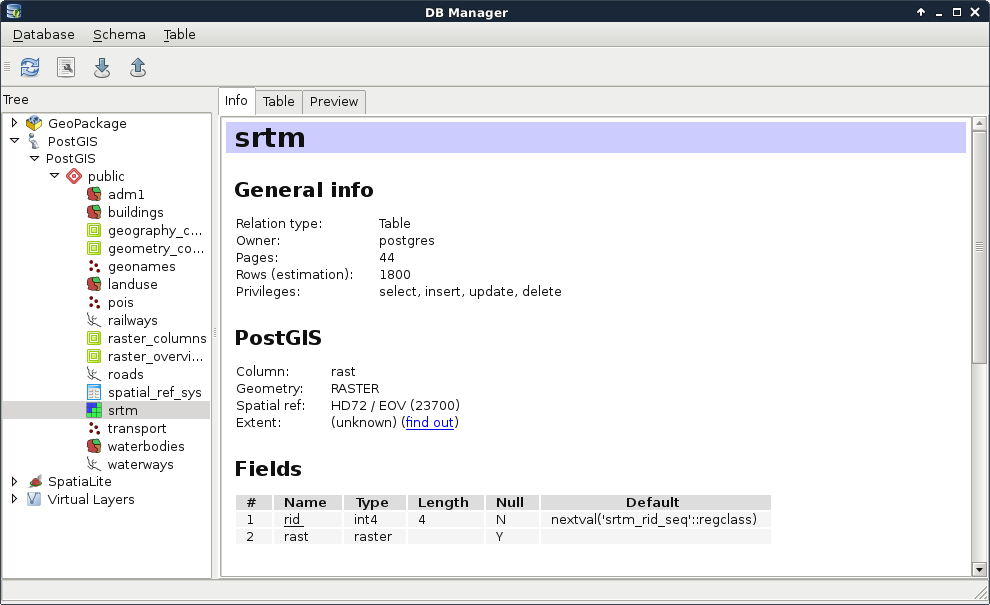
Task: Switch to the Preview tab
Action: point(333,101)
